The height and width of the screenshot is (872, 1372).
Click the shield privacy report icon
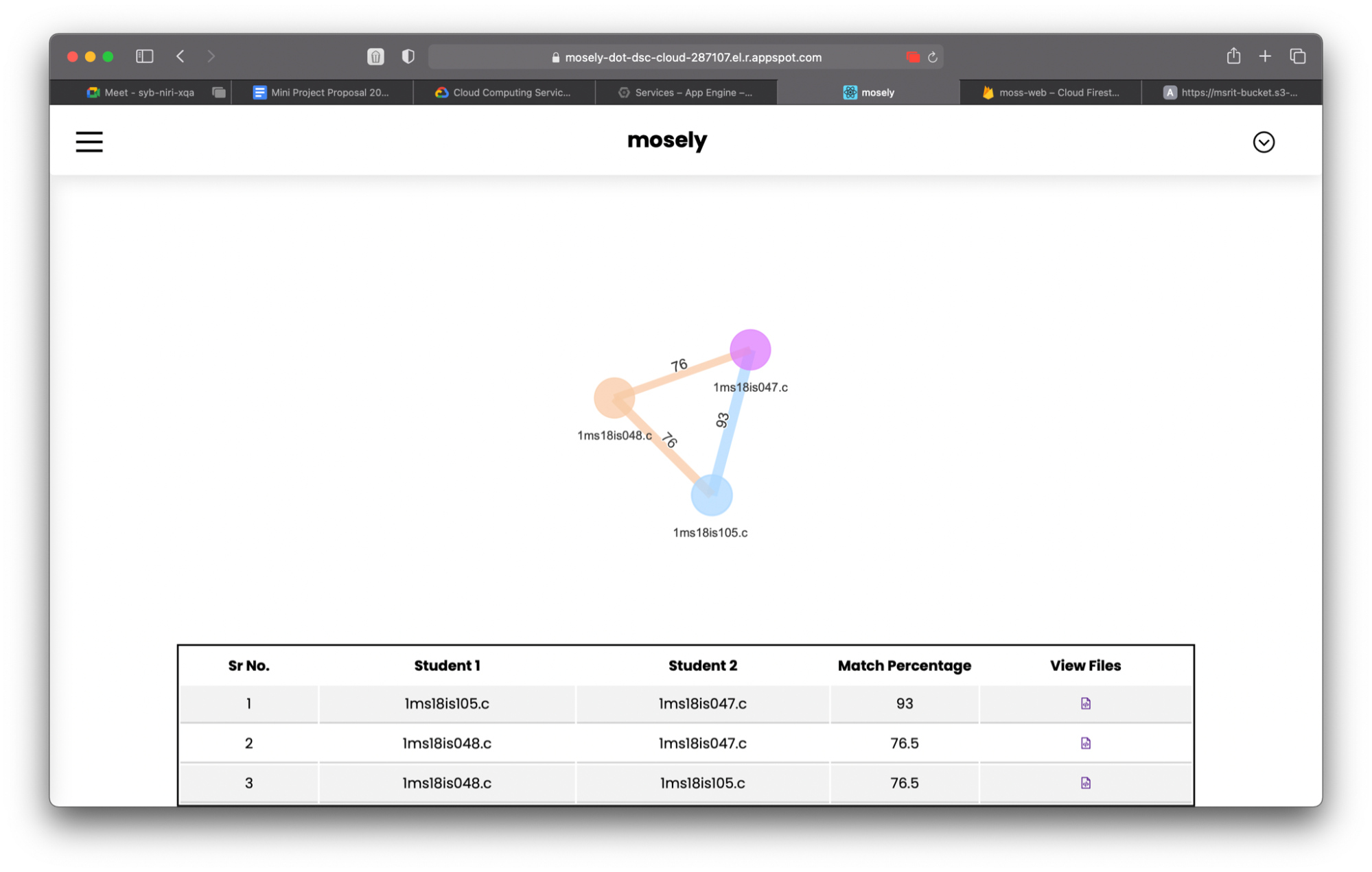coord(408,56)
